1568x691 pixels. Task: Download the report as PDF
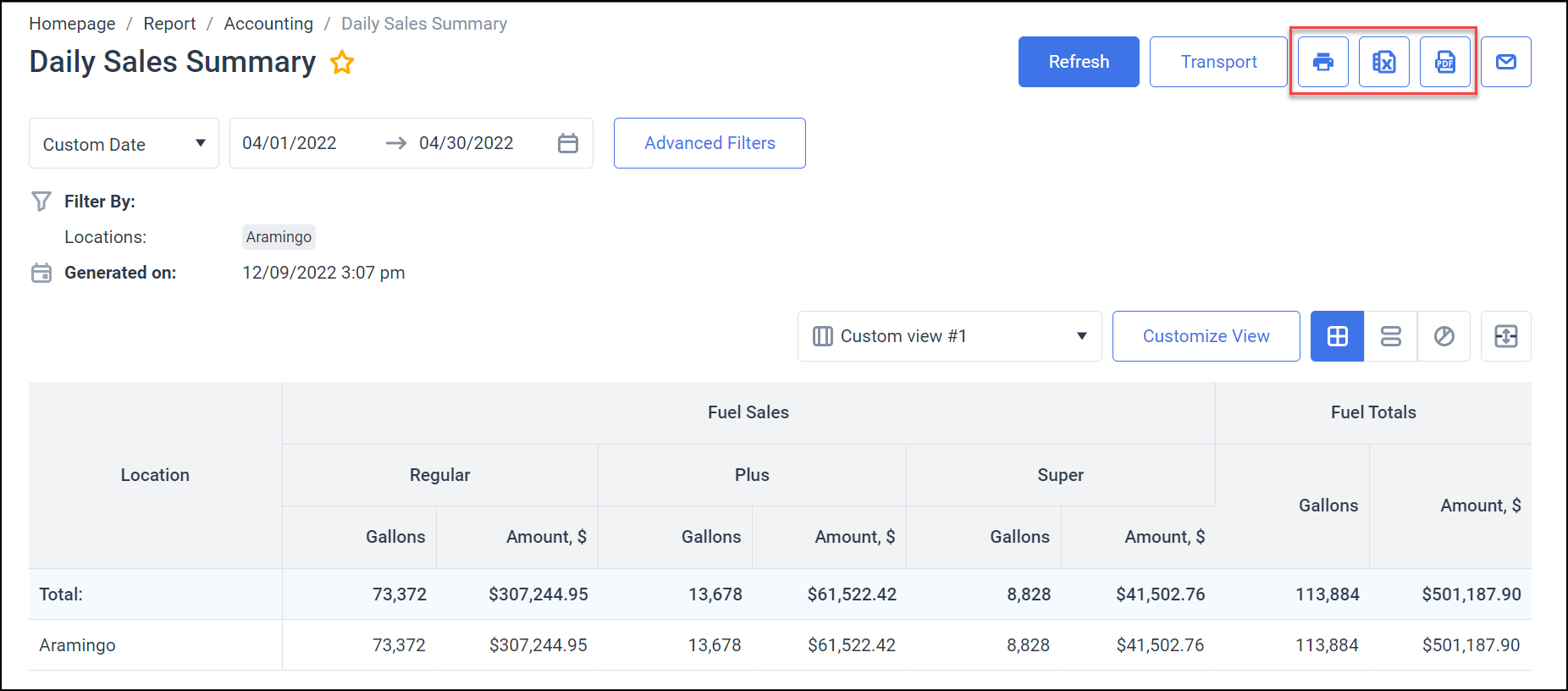(x=1445, y=62)
